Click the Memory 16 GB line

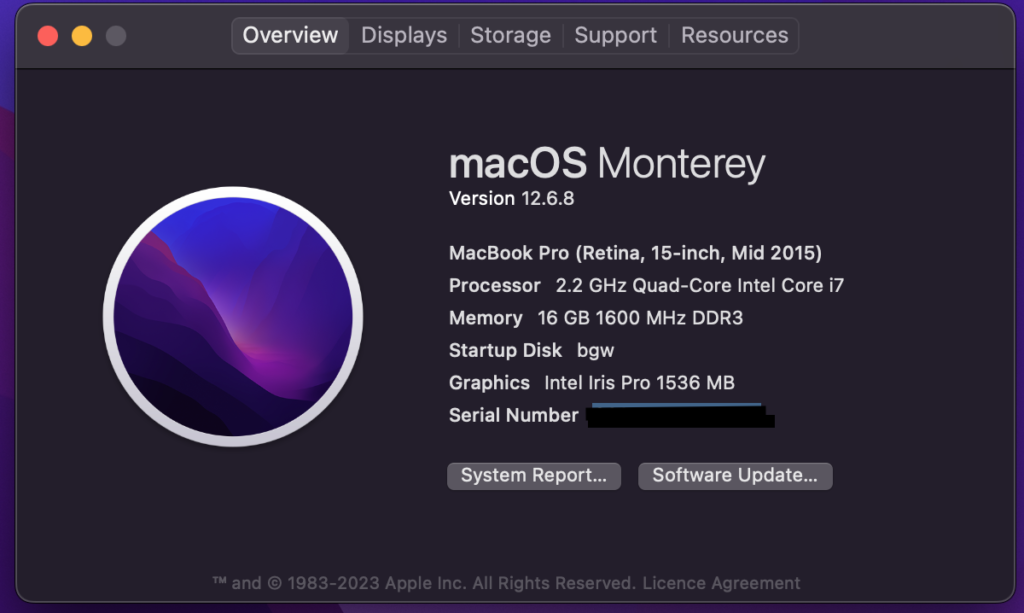[596, 318]
